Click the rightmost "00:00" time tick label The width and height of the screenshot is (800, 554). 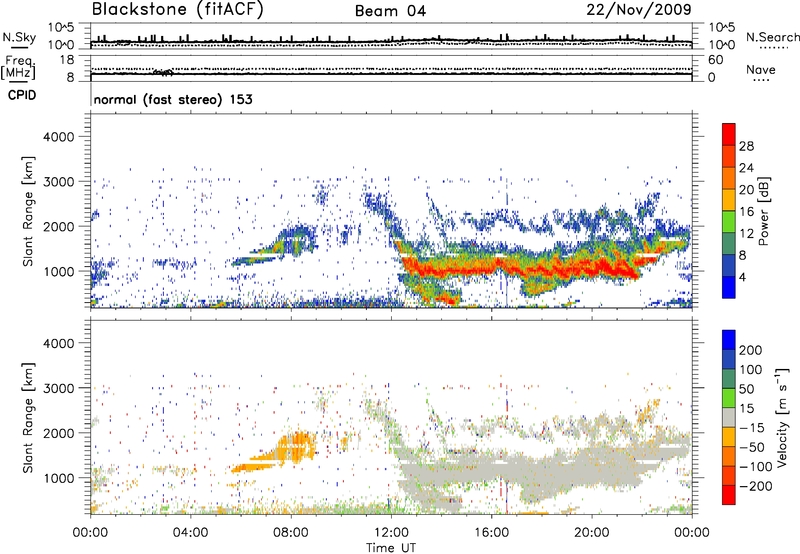point(691,533)
